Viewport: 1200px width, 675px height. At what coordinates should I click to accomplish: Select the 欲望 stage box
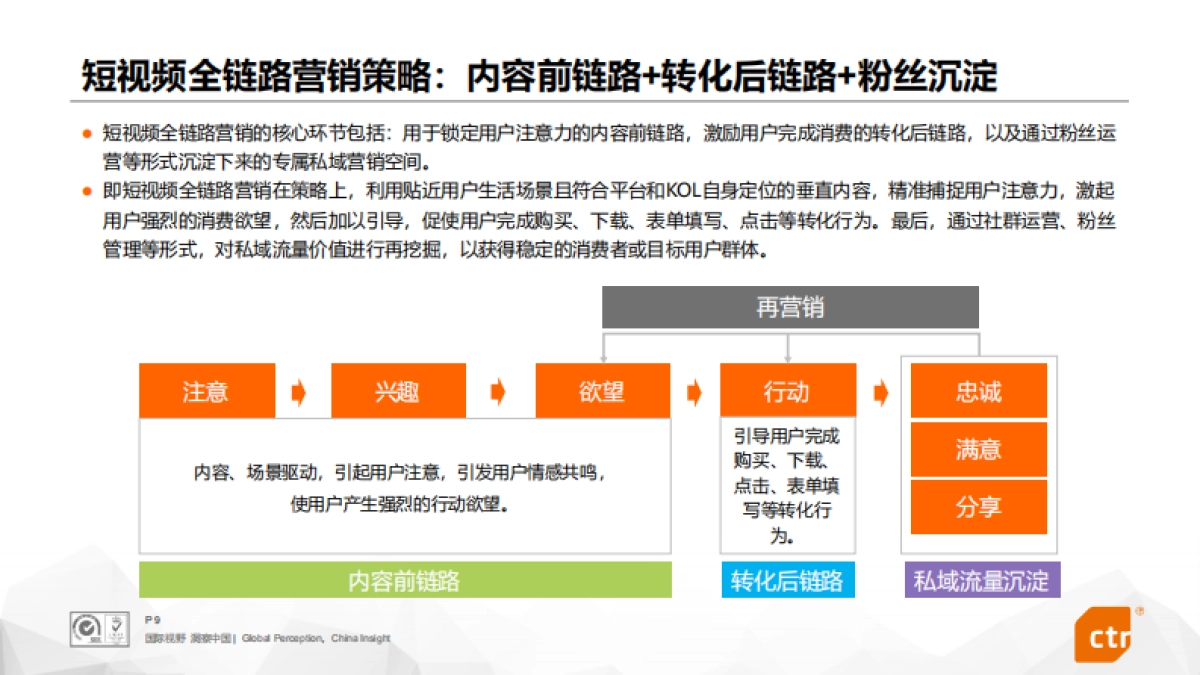click(x=603, y=391)
